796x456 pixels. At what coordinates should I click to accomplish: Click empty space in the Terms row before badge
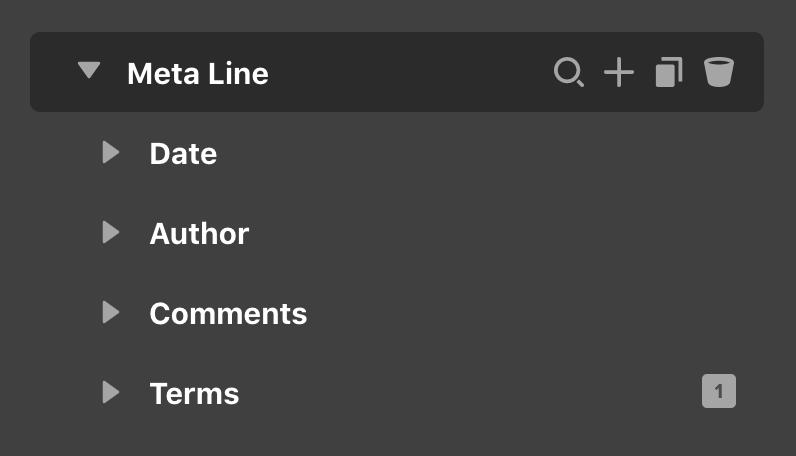point(457,392)
